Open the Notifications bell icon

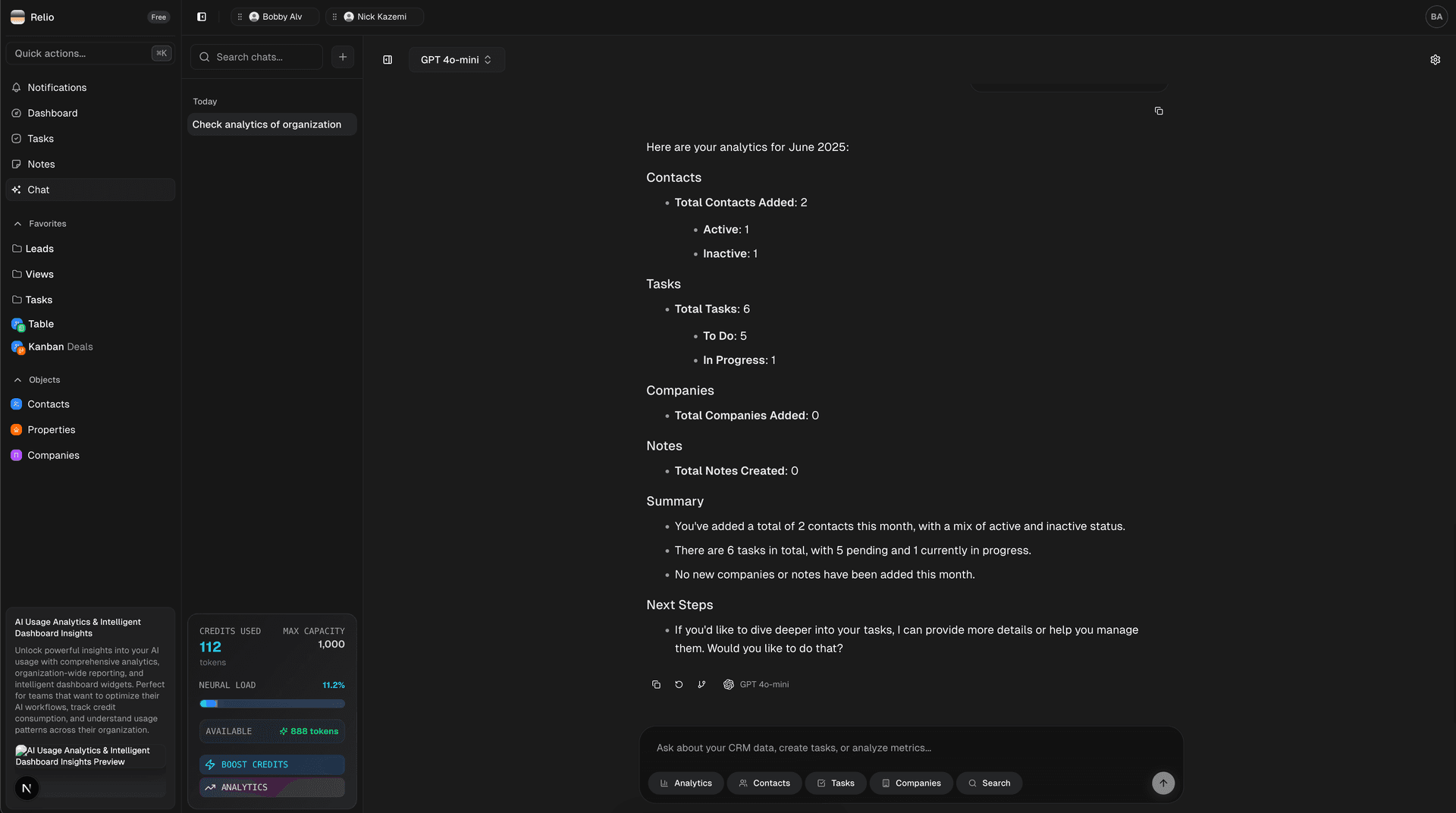(x=17, y=87)
